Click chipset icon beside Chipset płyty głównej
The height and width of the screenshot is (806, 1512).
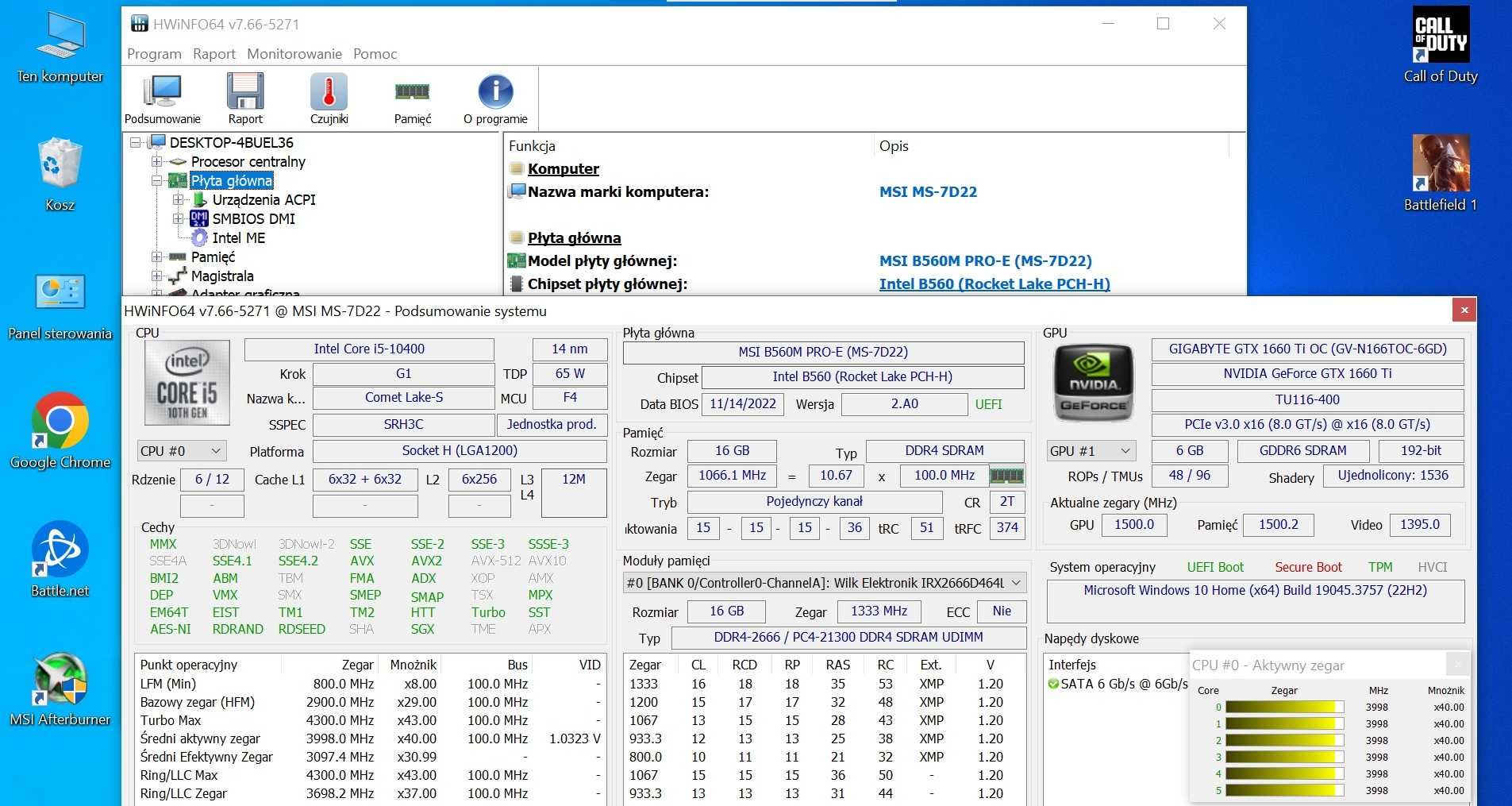(517, 283)
